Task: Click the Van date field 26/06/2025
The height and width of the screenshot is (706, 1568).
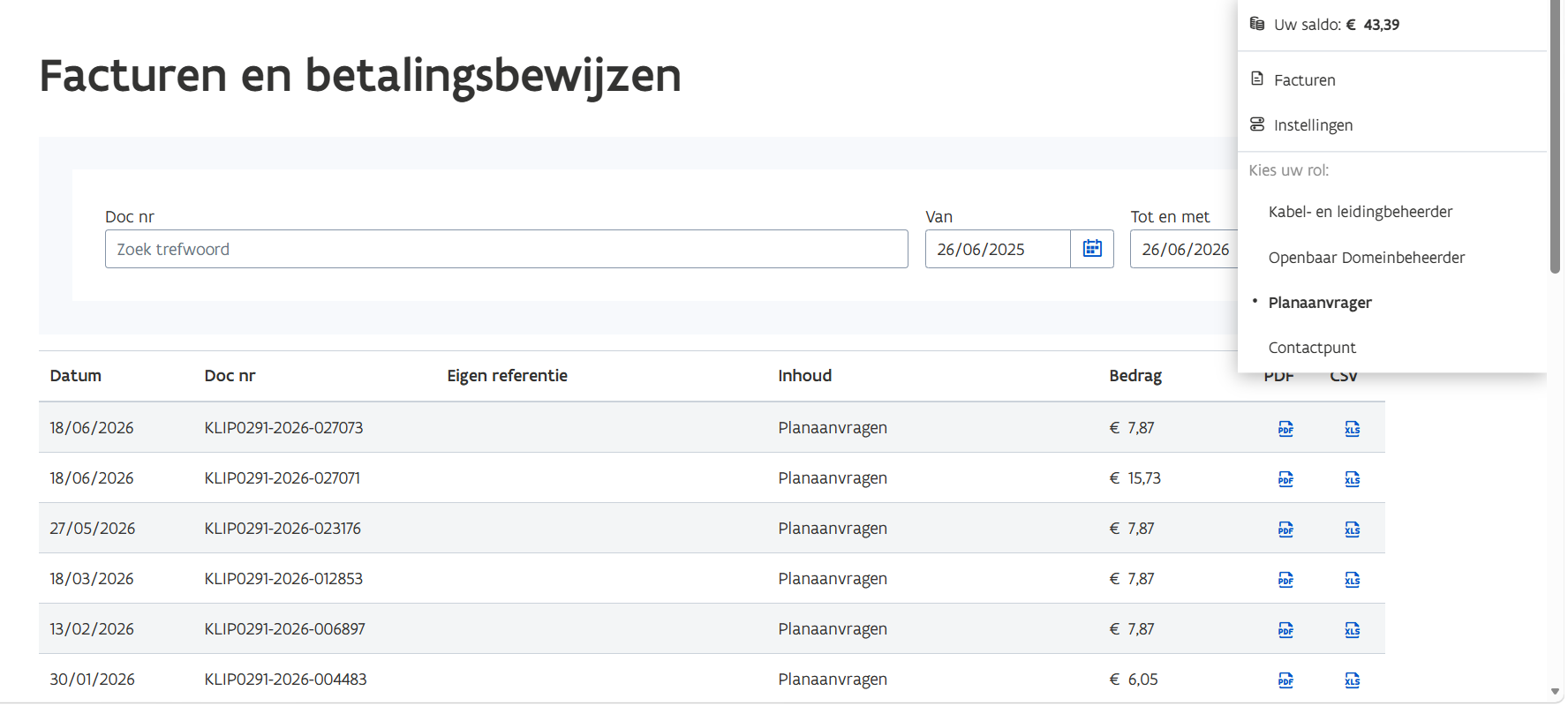Action: pyautogui.click(x=998, y=249)
